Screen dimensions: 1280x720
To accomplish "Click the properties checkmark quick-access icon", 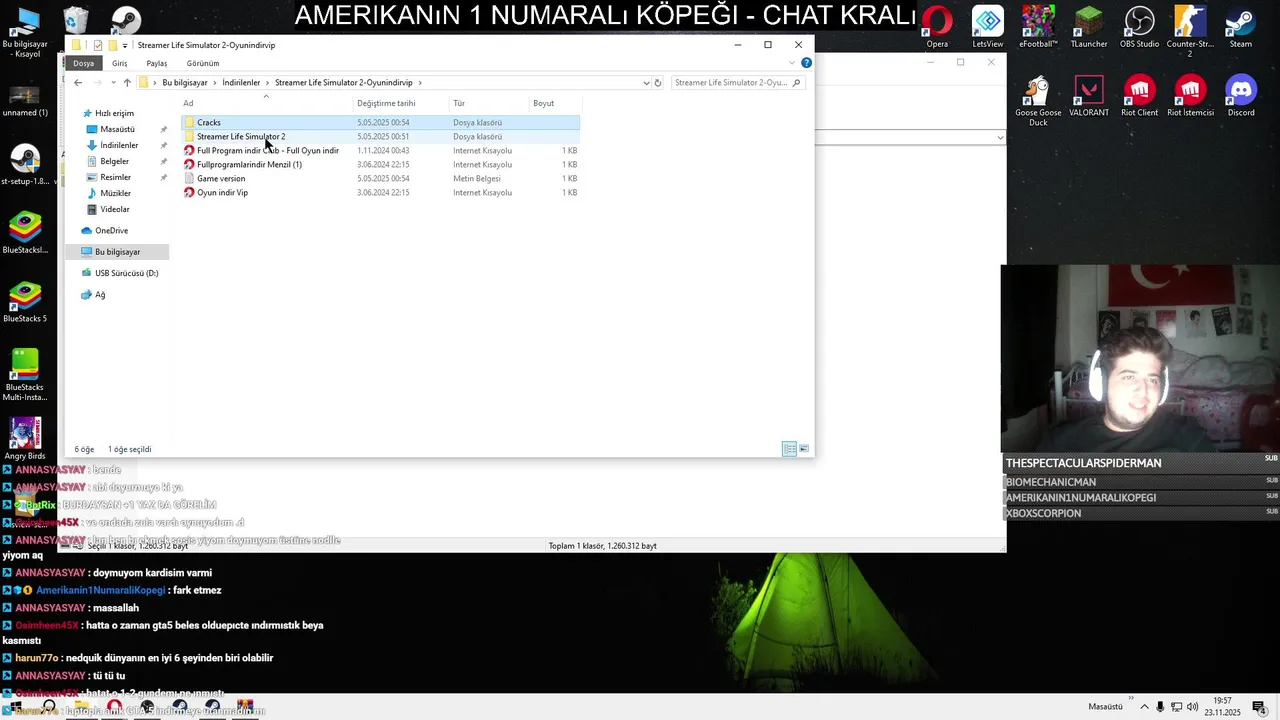I will point(97,45).
